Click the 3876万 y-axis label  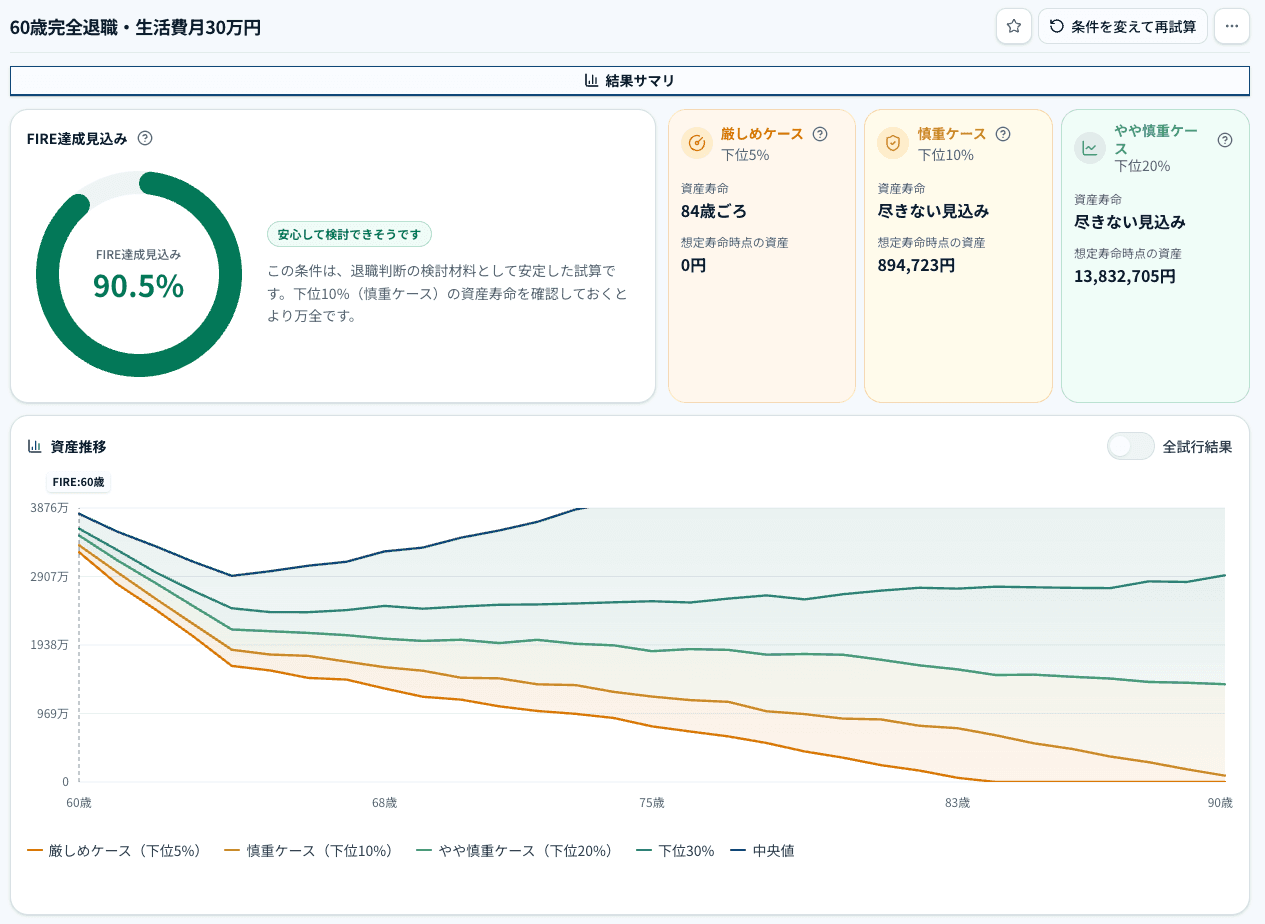pos(51,508)
